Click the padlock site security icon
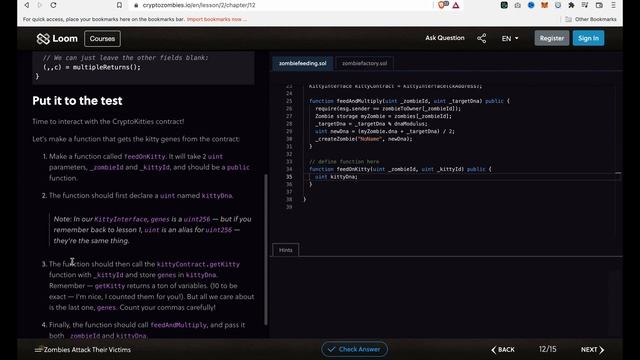640x360 pixels. pos(136,5)
